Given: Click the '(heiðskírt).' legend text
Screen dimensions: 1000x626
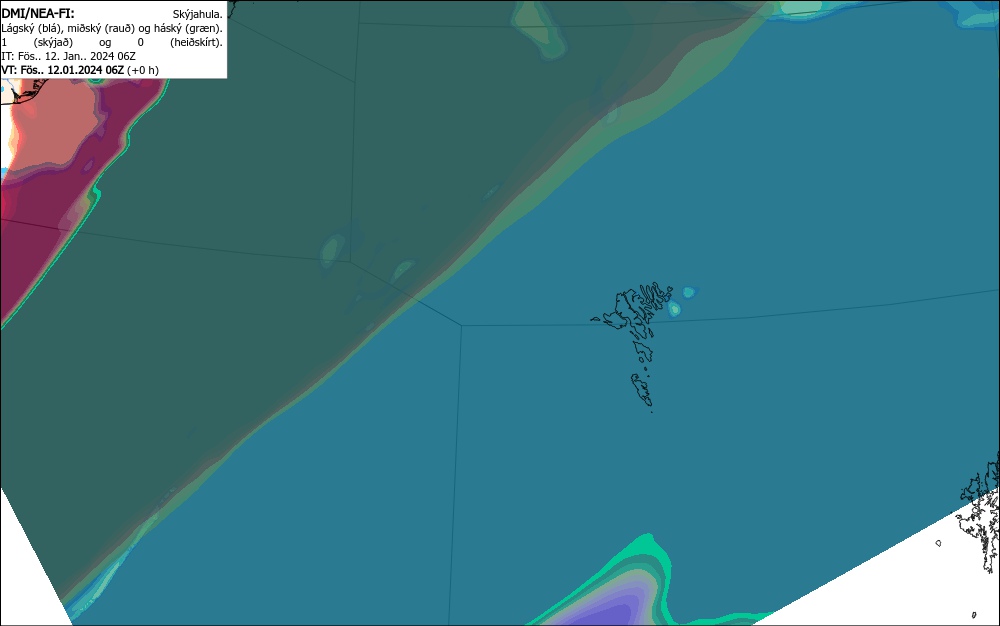Looking at the screenshot, I should click(196, 42).
